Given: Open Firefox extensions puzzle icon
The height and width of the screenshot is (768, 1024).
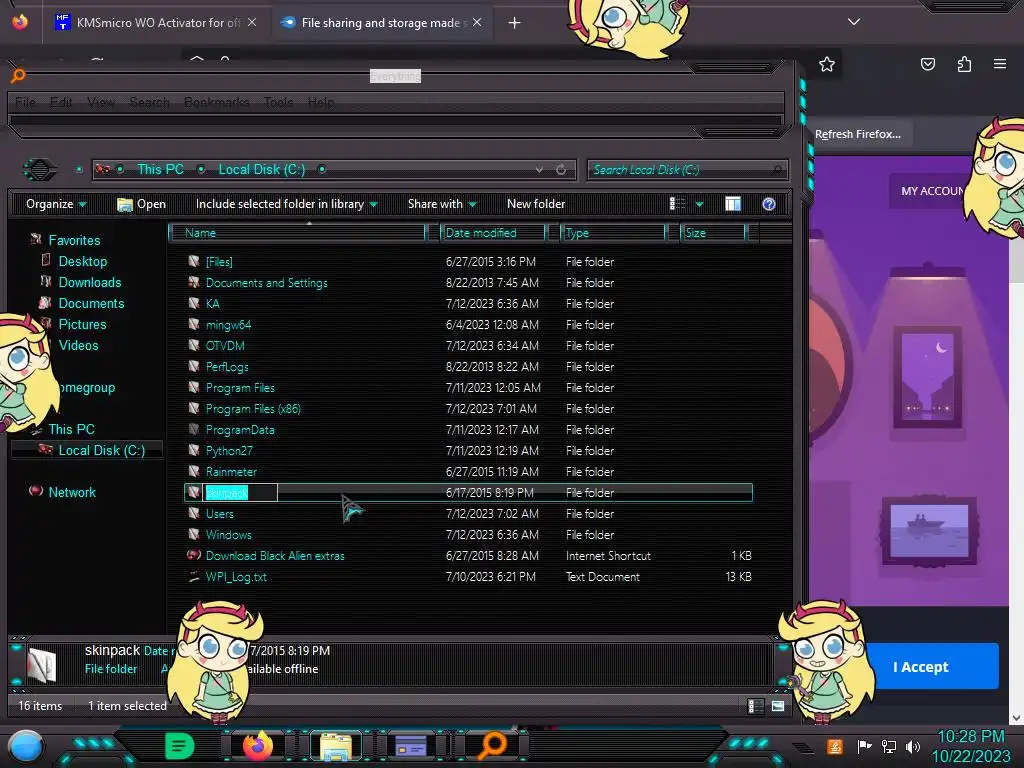Looking at the screenshot, I should [964, 64].
